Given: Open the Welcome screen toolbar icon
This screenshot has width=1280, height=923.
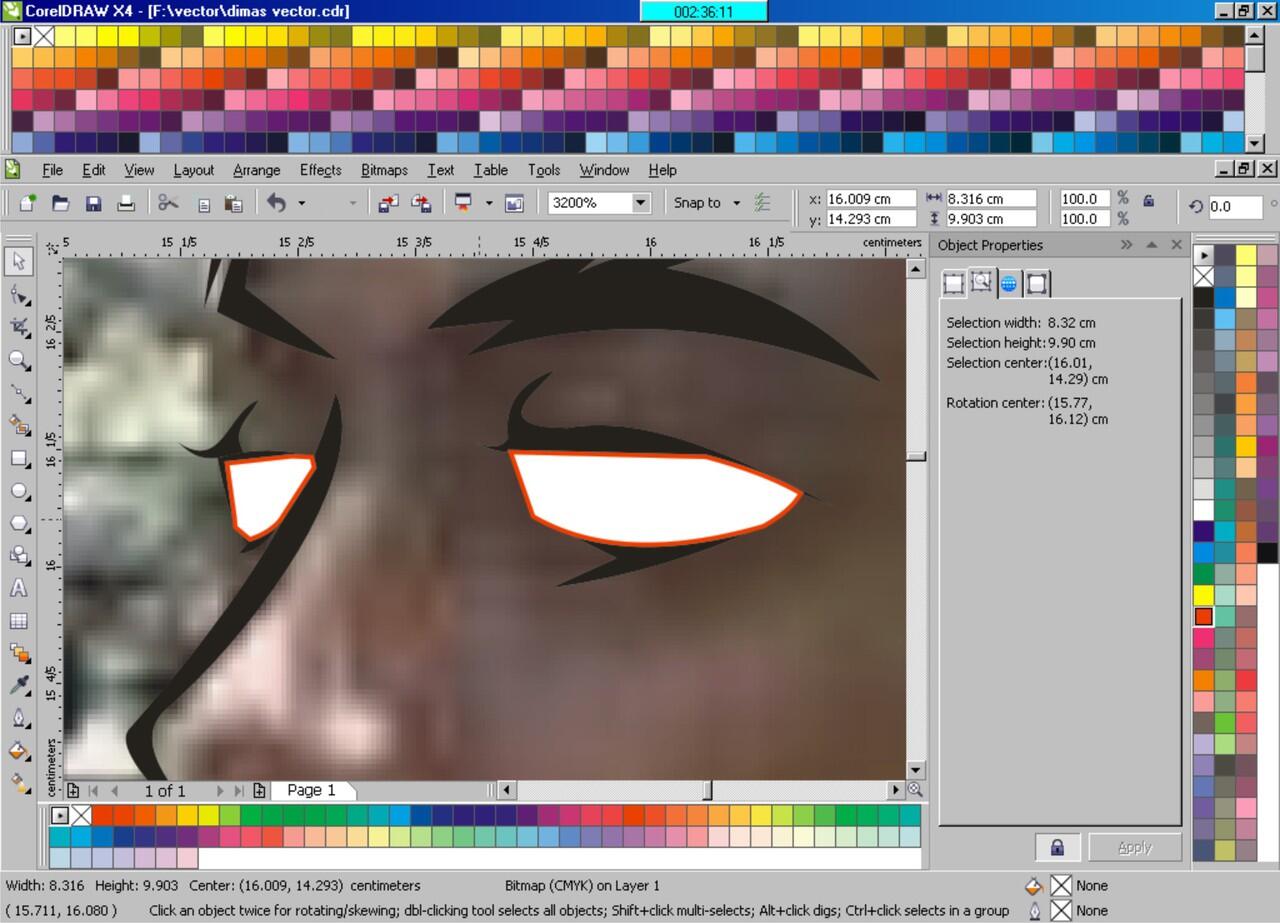Looking at the screenshot, I should (515, 203).
